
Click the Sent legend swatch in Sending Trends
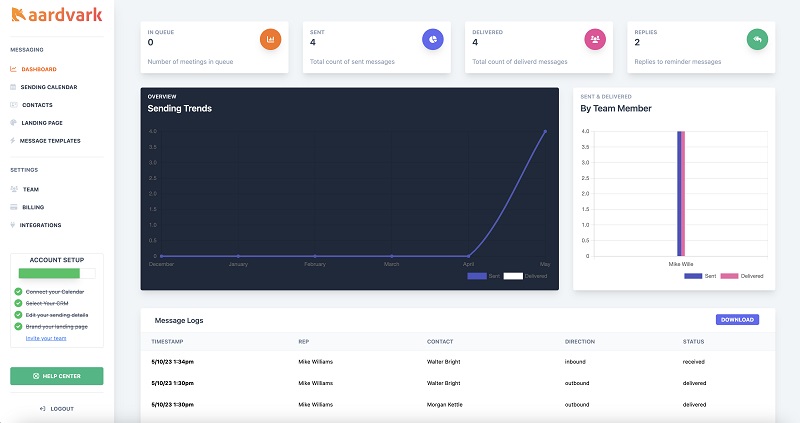click(477, 275)
